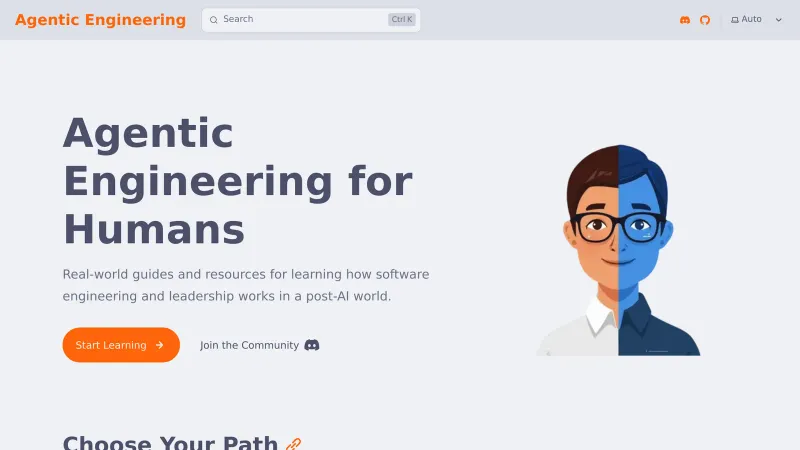Expand the Auto theme dropdown chevron
The width and height of the screenshot is (800, 450).
[779, 20]
